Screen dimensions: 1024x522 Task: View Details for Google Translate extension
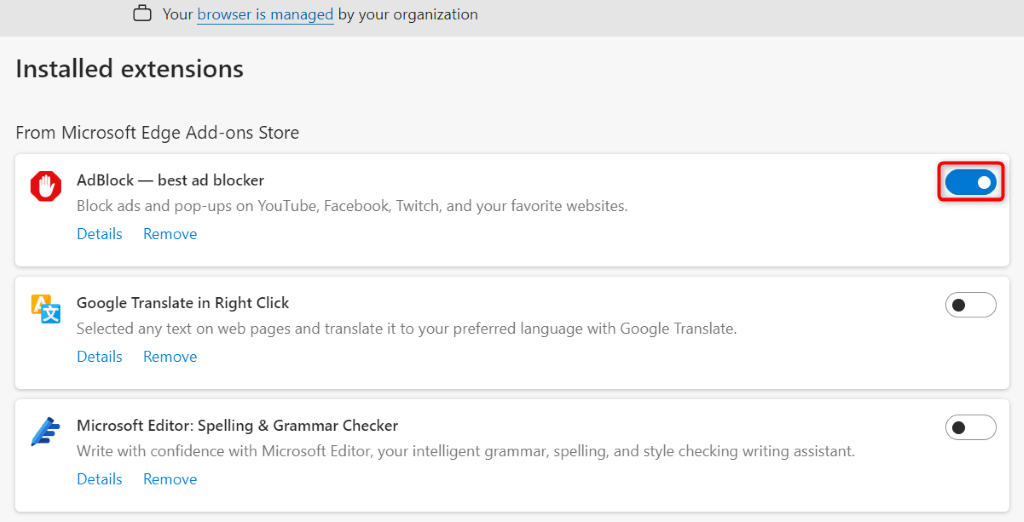pyautogui.click(x=99, y=357)
